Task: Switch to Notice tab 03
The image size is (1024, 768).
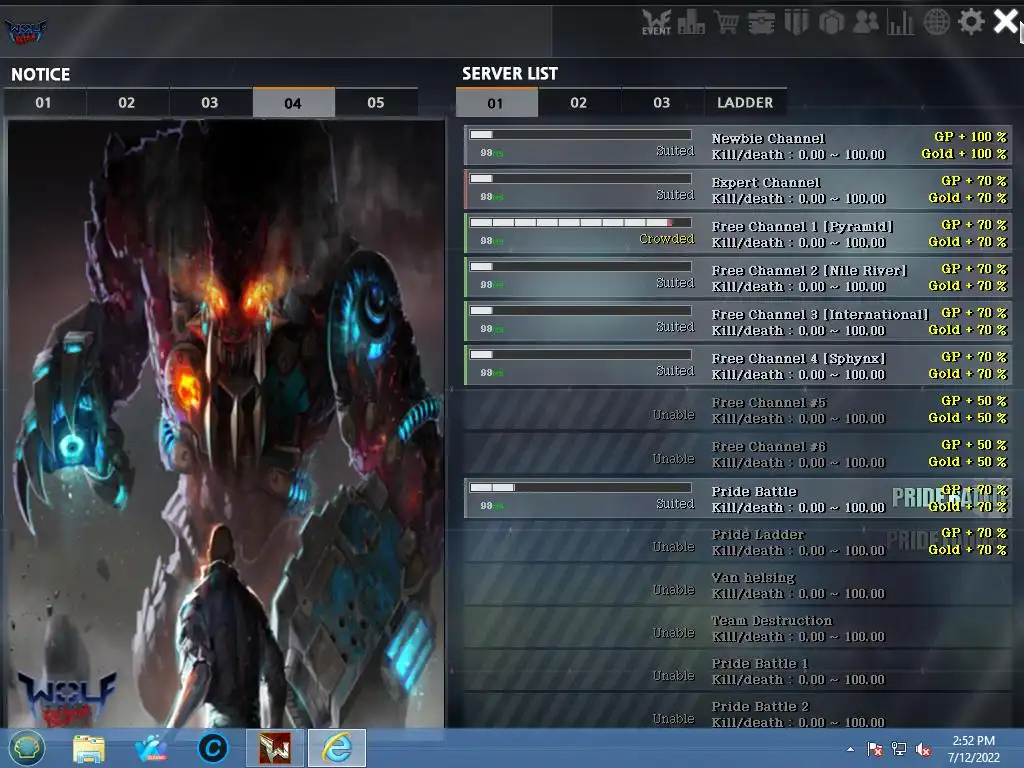Action: pyautogui.click(x=210, y=103)
